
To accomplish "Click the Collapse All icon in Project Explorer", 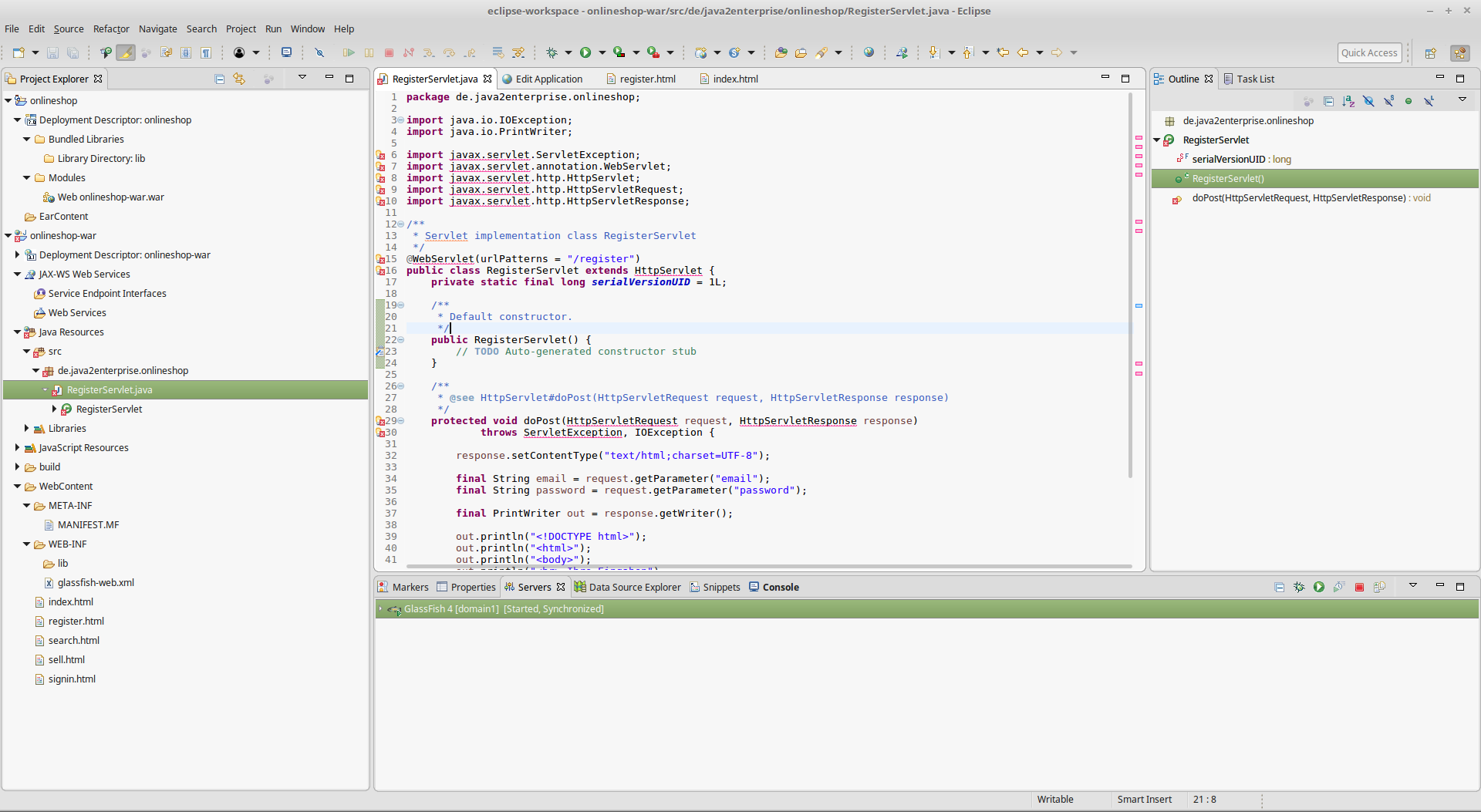I will tap(220, 79).
